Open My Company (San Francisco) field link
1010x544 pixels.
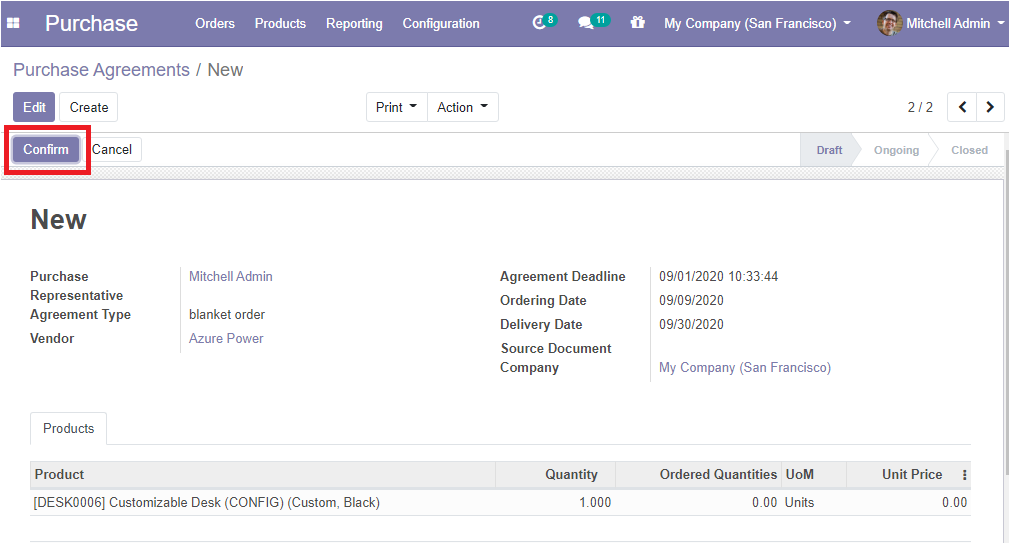[x=745, y=367]
